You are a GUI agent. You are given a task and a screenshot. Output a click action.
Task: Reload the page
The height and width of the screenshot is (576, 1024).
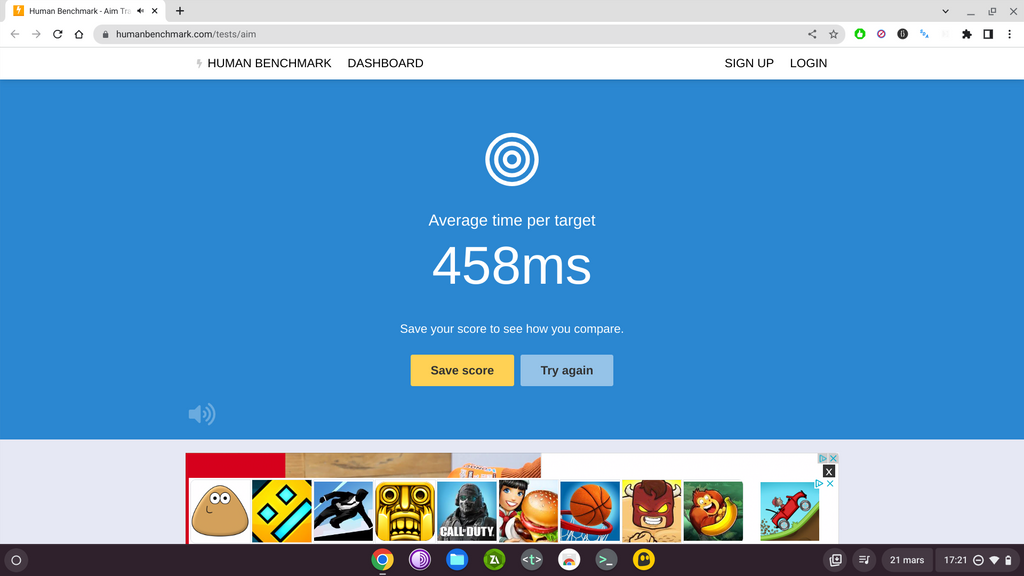[57, 34]
